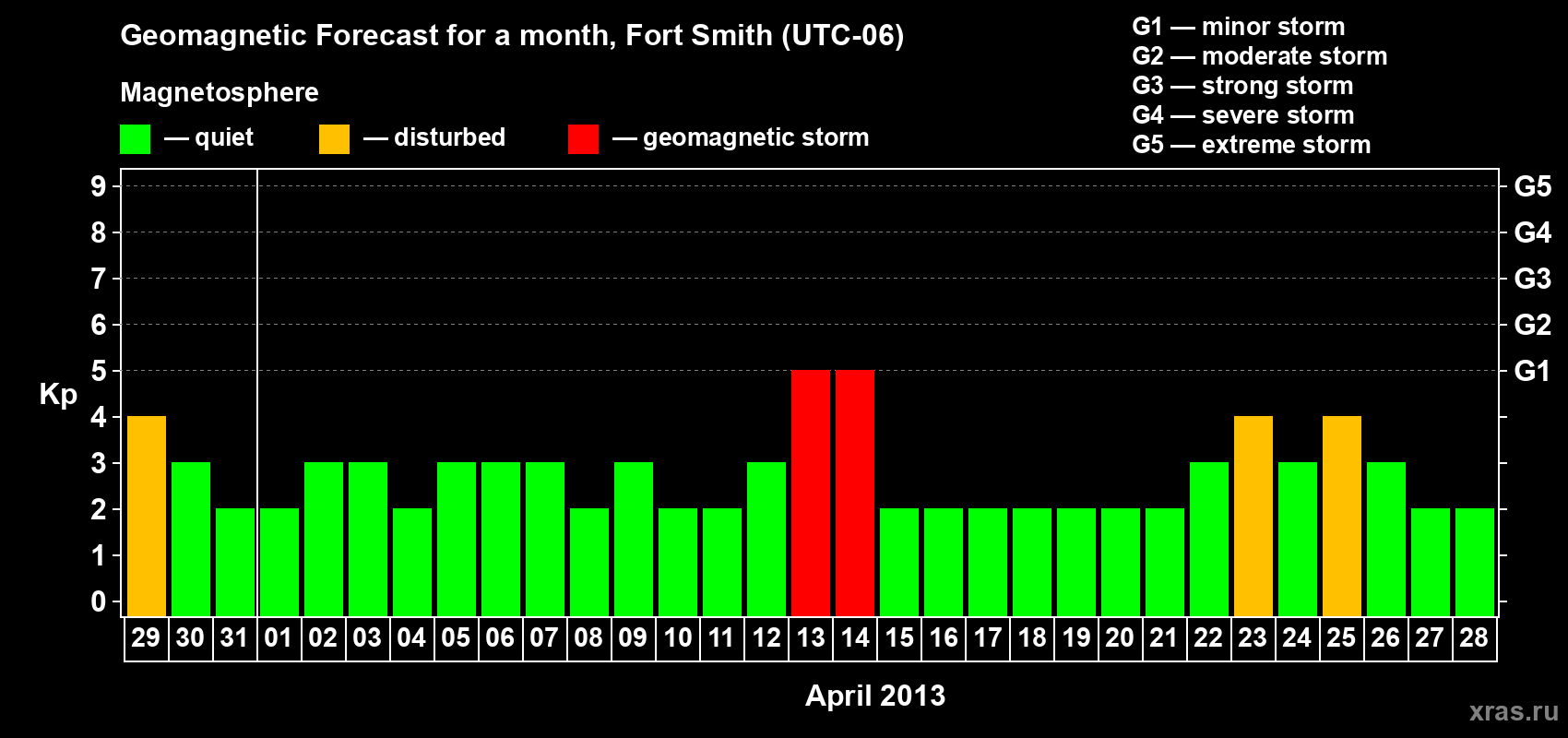Click the date label 19
This screenshot has width=1568, height=738.
(x=1076, y=637)
